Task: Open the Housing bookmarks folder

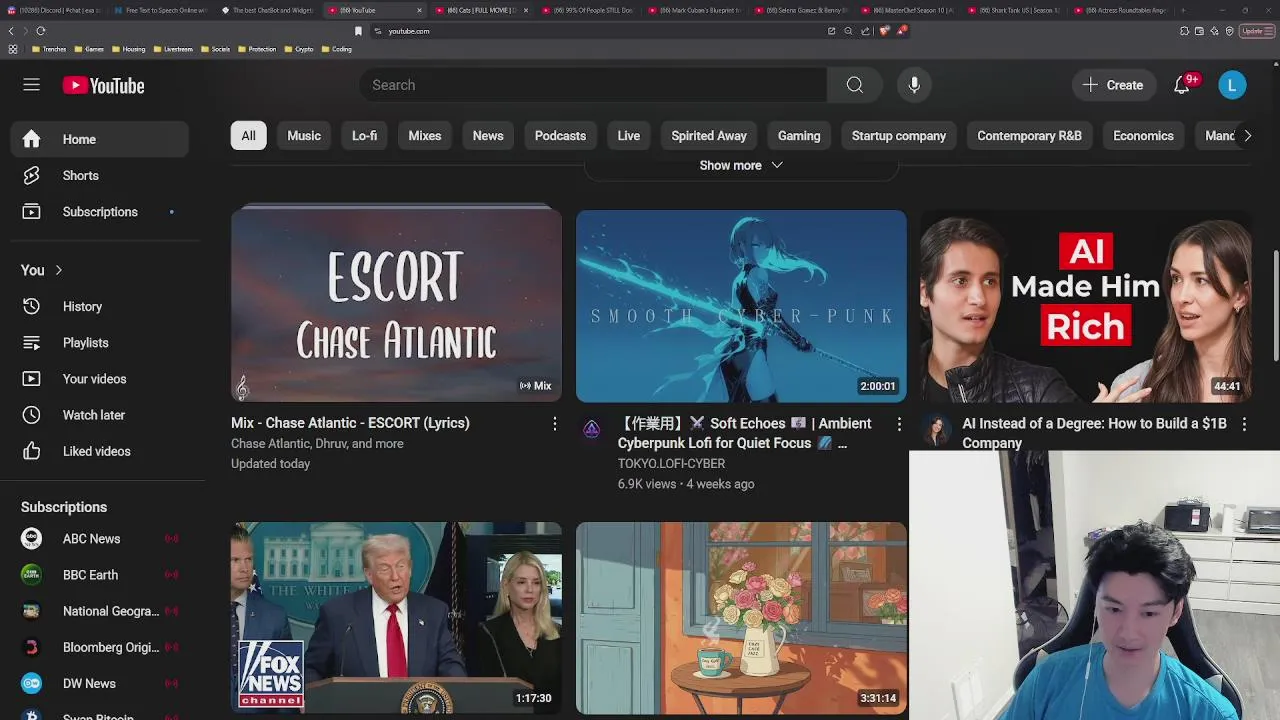Action: pyautogui.click(x=128, y=49)
